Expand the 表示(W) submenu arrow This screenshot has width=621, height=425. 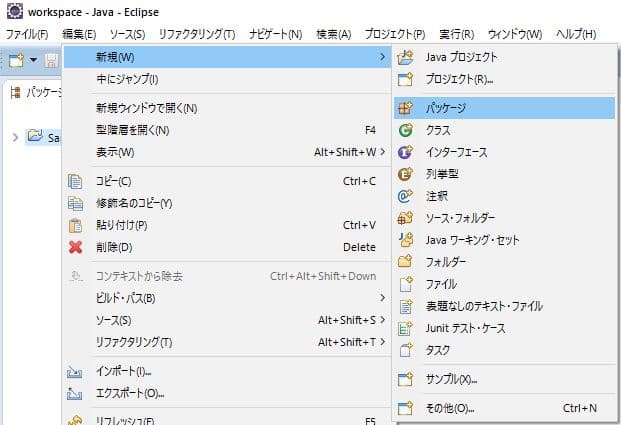[382, 152]
